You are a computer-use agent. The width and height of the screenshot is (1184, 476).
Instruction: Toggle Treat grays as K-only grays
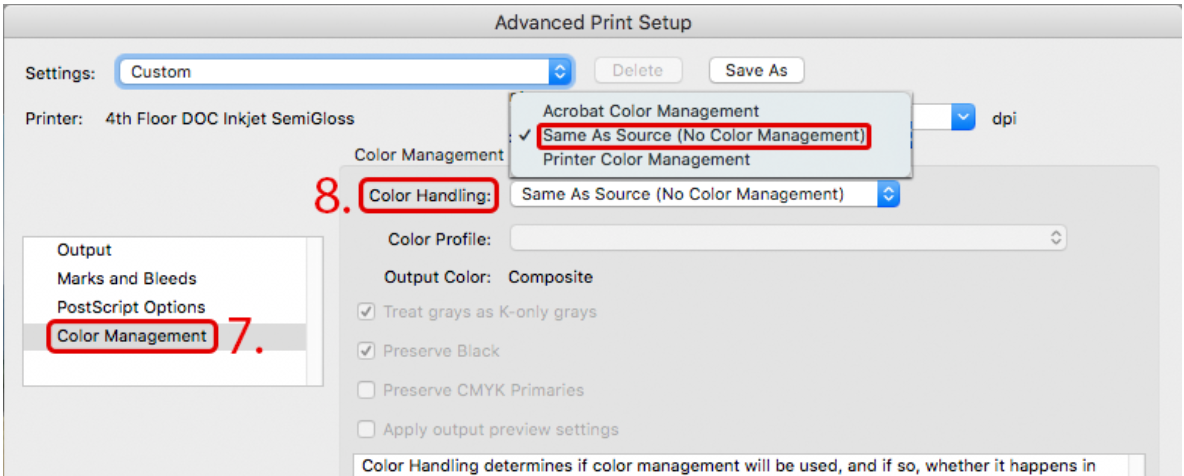[367, 312]
